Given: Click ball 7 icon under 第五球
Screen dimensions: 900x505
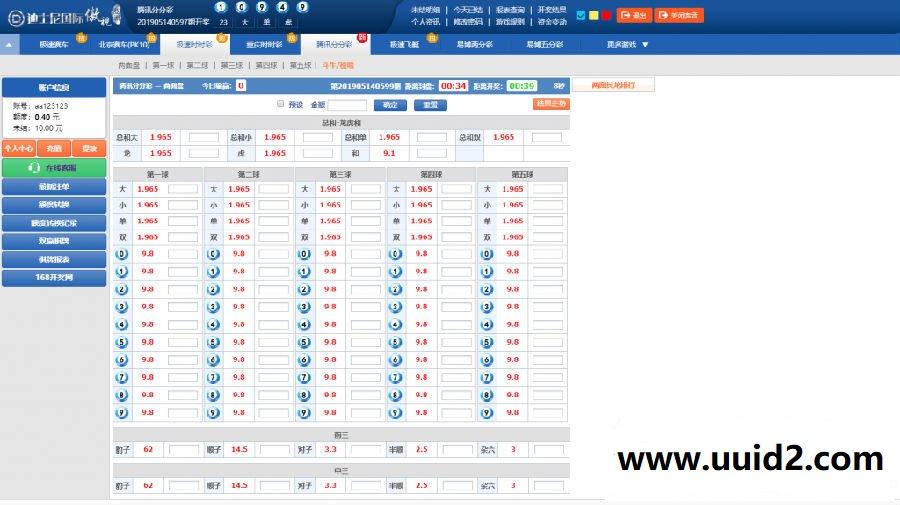Looking at the screenshot, I should click(487, 378).
